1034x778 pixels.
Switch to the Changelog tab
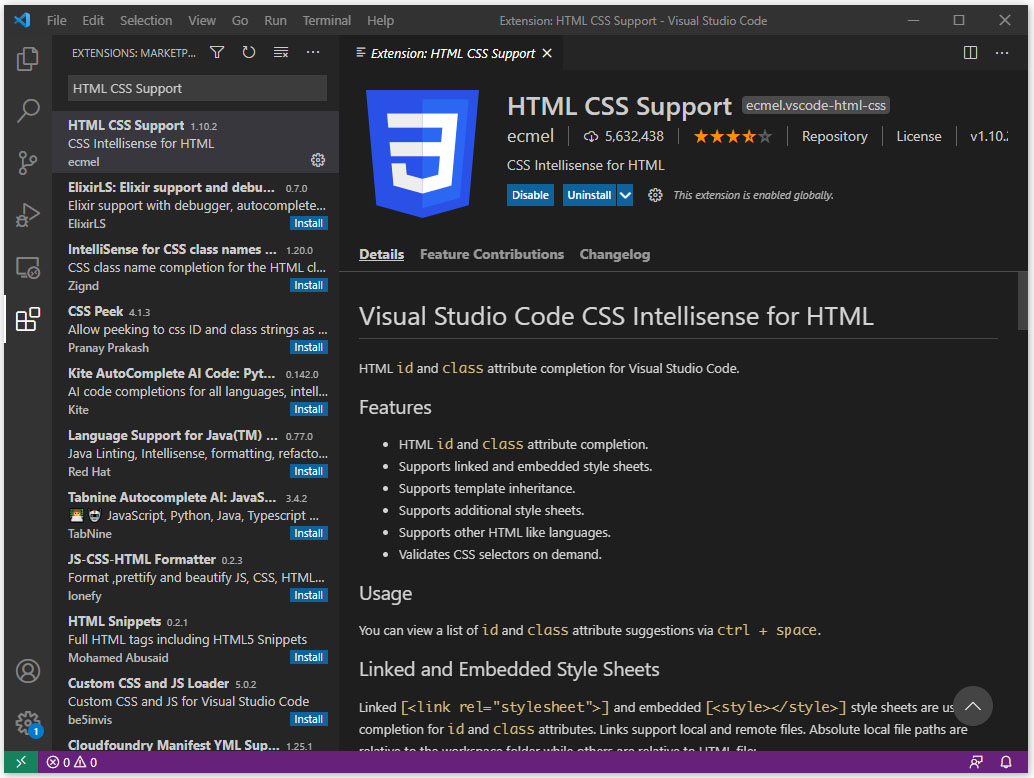615,254
